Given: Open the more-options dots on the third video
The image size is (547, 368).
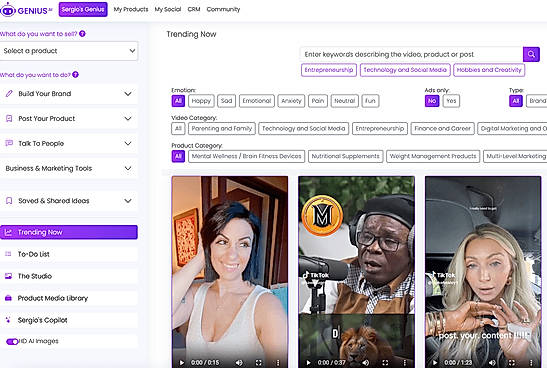Looking at the screenshot, I should click(531, 362).
